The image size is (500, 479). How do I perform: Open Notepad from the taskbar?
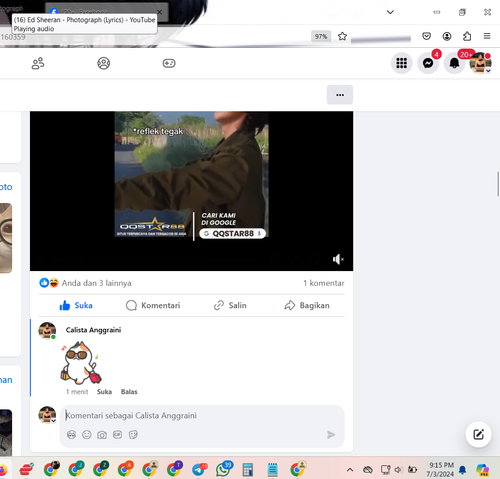(x=272, y=470)
